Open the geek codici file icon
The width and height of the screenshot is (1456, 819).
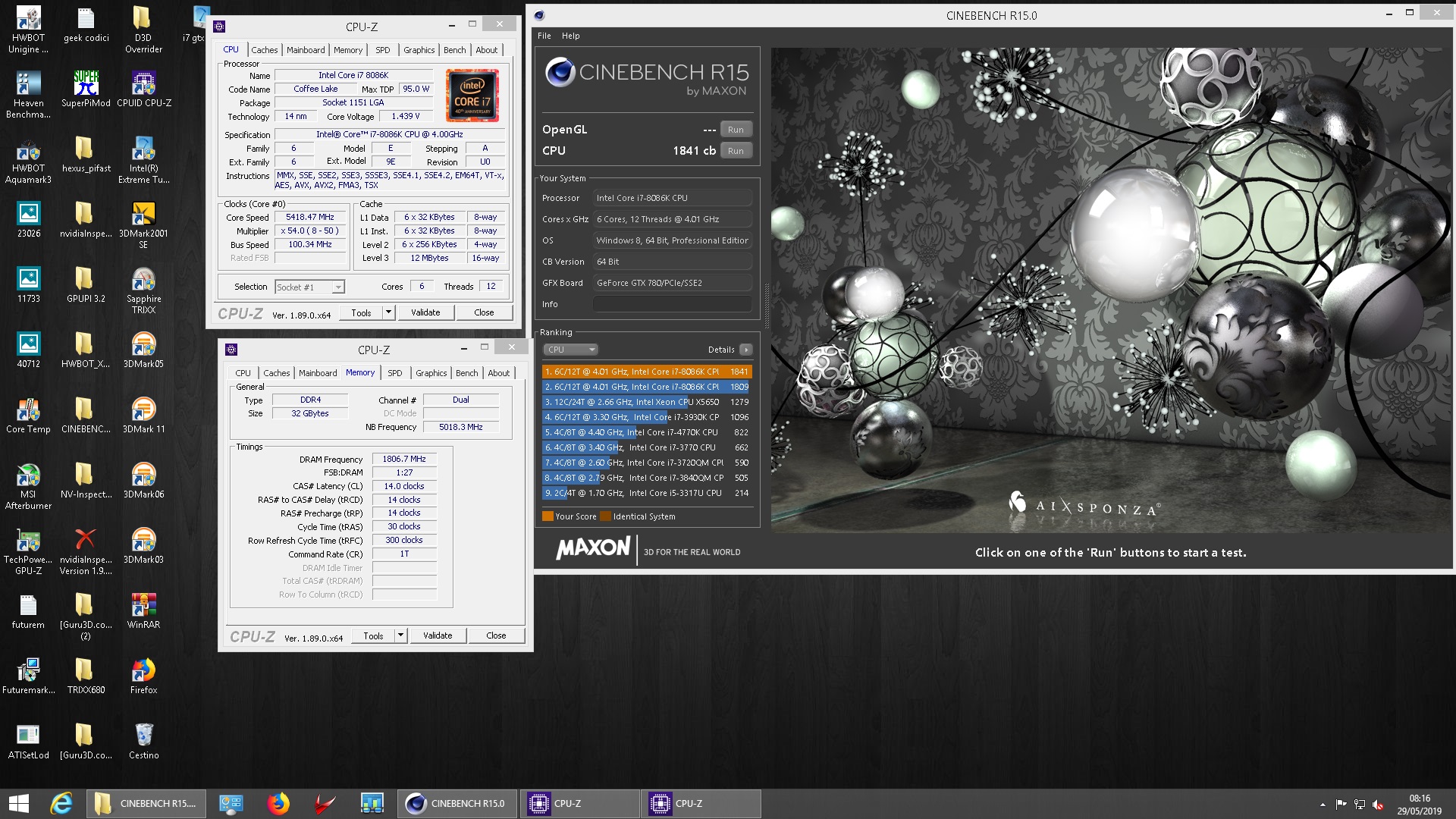click(86, 25)
